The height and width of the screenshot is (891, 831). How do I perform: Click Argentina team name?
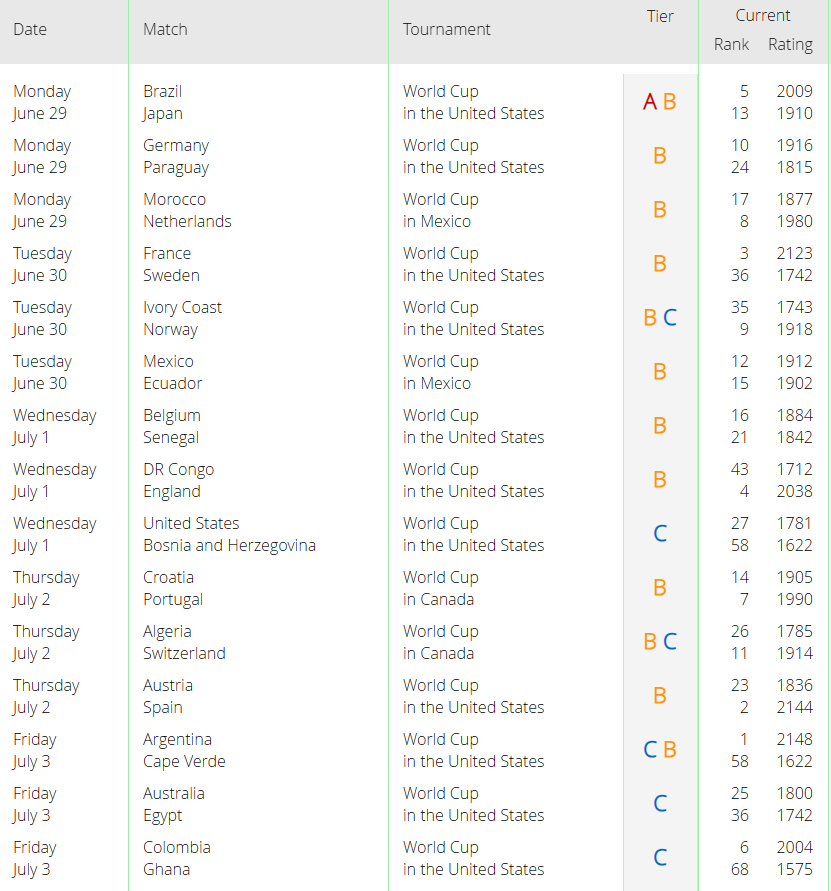tap(177, 739)
